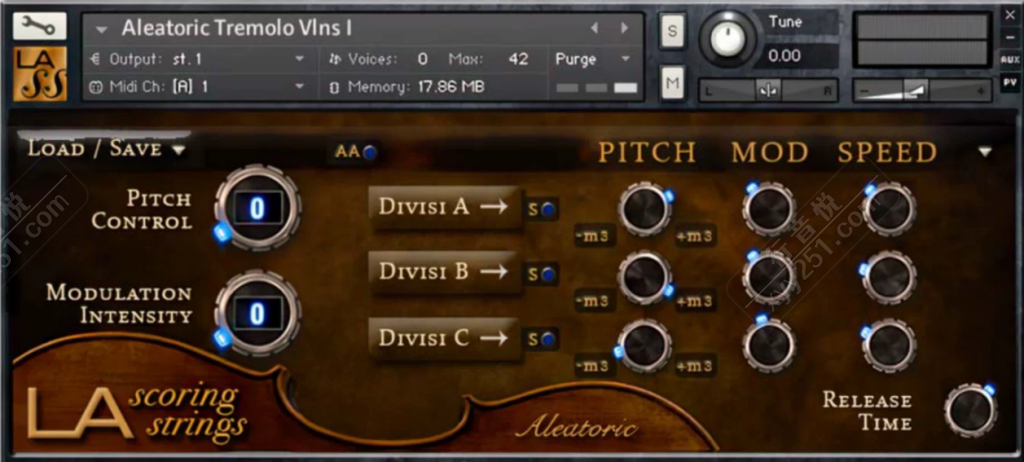Click the instrument title Aleatoric Tremolo Vlns I
Viewport: 1024px width, 462px height.
pos(237,28)
